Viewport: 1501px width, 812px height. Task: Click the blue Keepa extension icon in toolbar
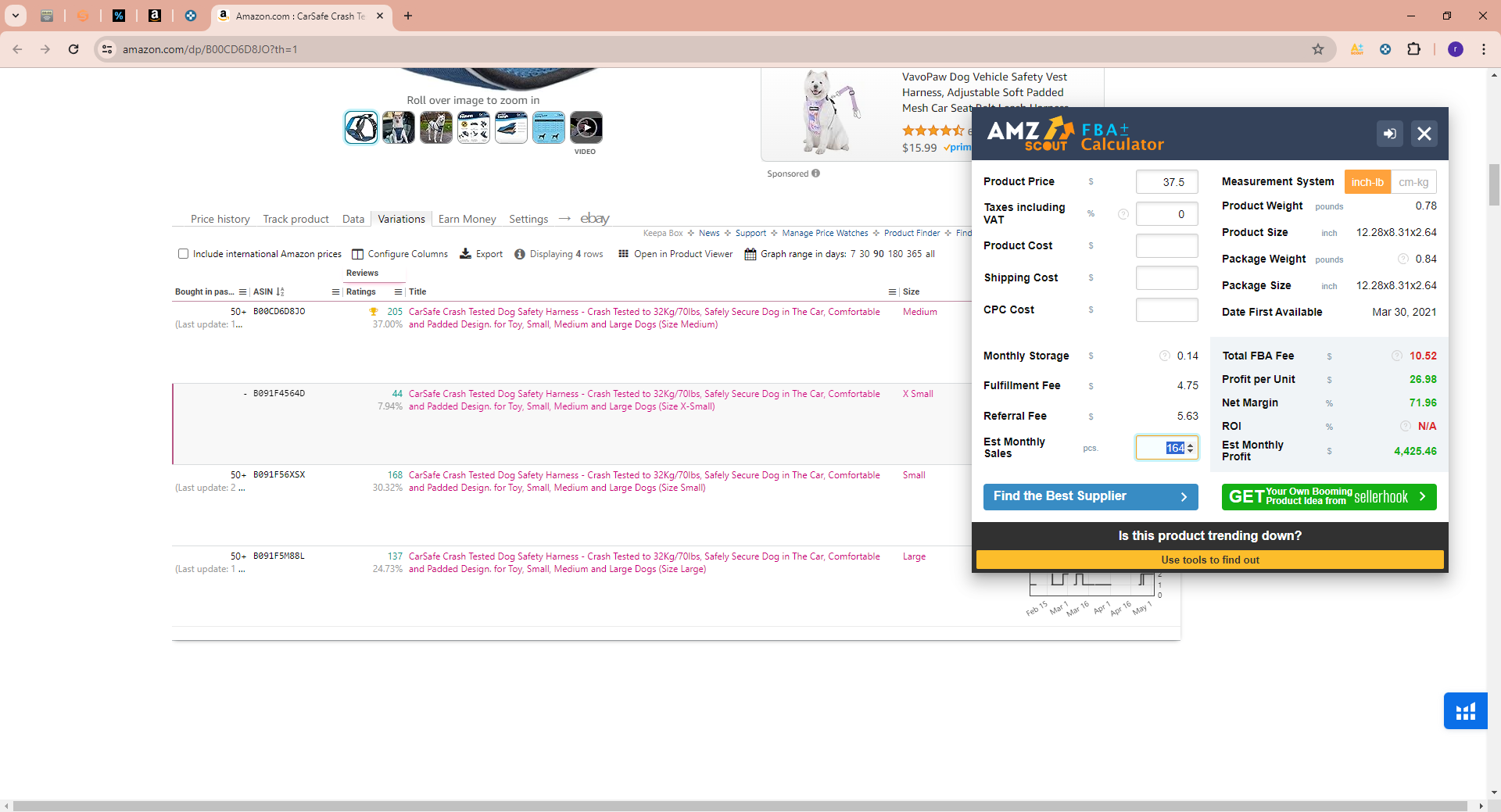[x=1385, y=49]
